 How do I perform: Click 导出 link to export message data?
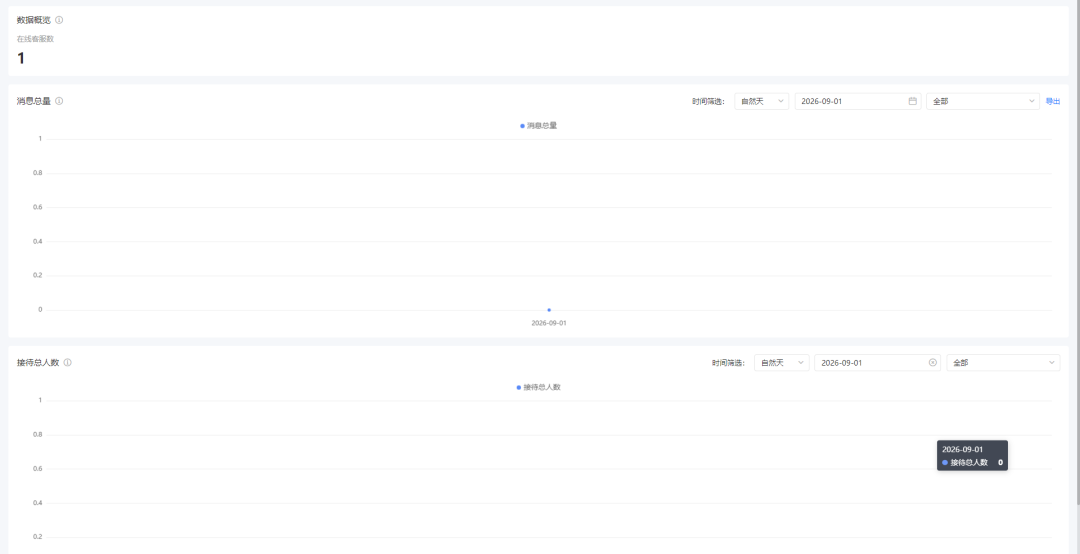point(1053,101)
